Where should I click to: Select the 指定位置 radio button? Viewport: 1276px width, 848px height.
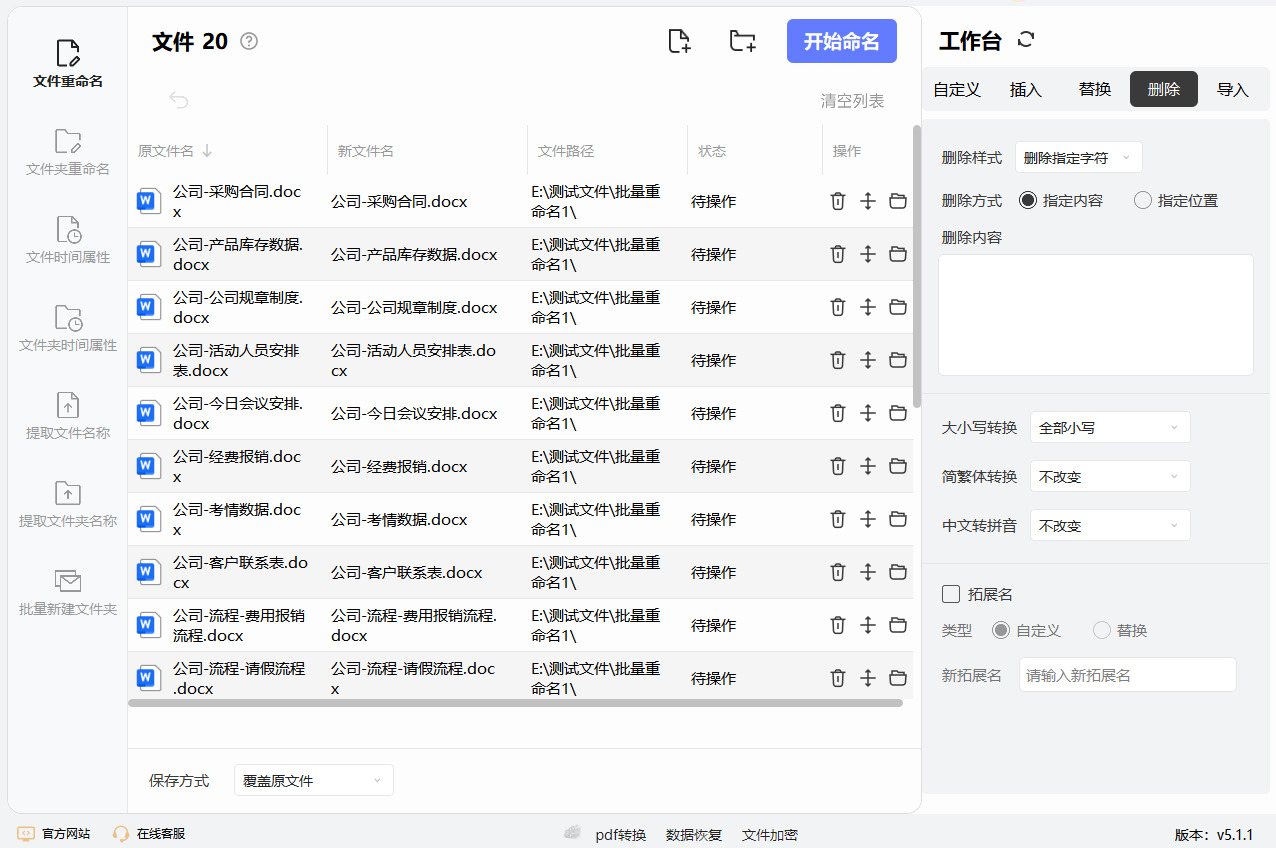[x=1143, y=201]
